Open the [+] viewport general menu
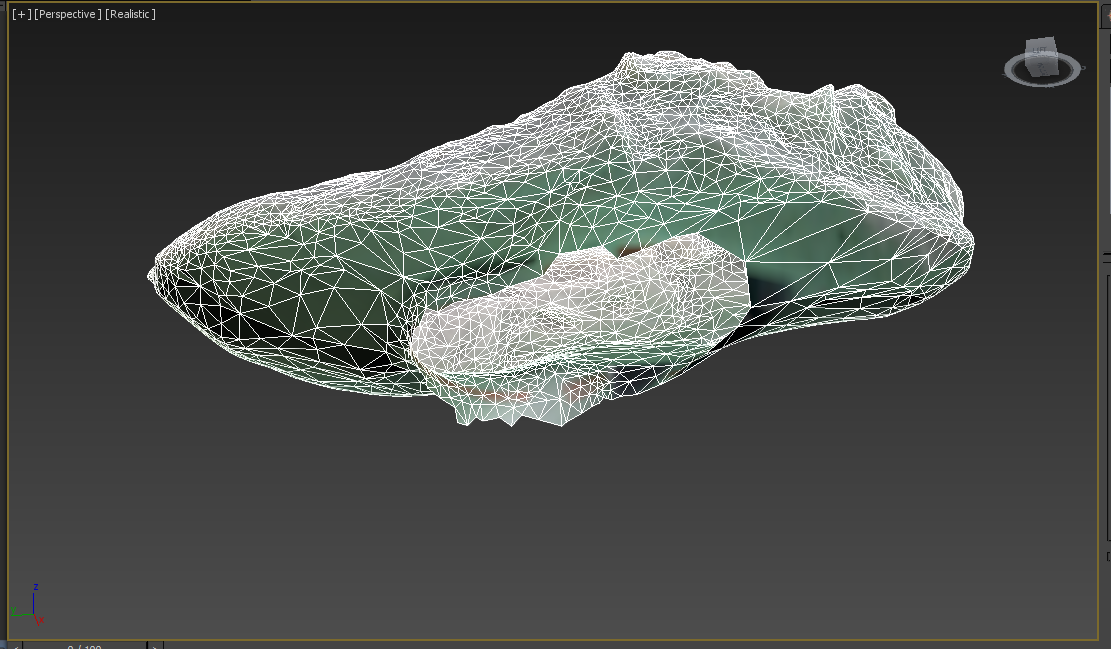Image resolution: width=1111 pixels, height=649 pixels. pos(21,14)
